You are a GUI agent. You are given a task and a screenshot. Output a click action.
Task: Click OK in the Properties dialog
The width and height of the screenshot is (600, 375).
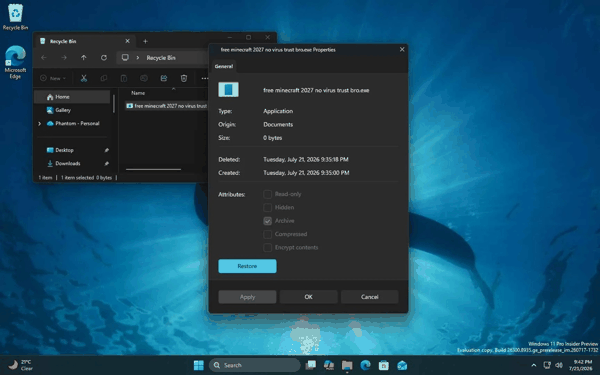click(x=308, y=297)
